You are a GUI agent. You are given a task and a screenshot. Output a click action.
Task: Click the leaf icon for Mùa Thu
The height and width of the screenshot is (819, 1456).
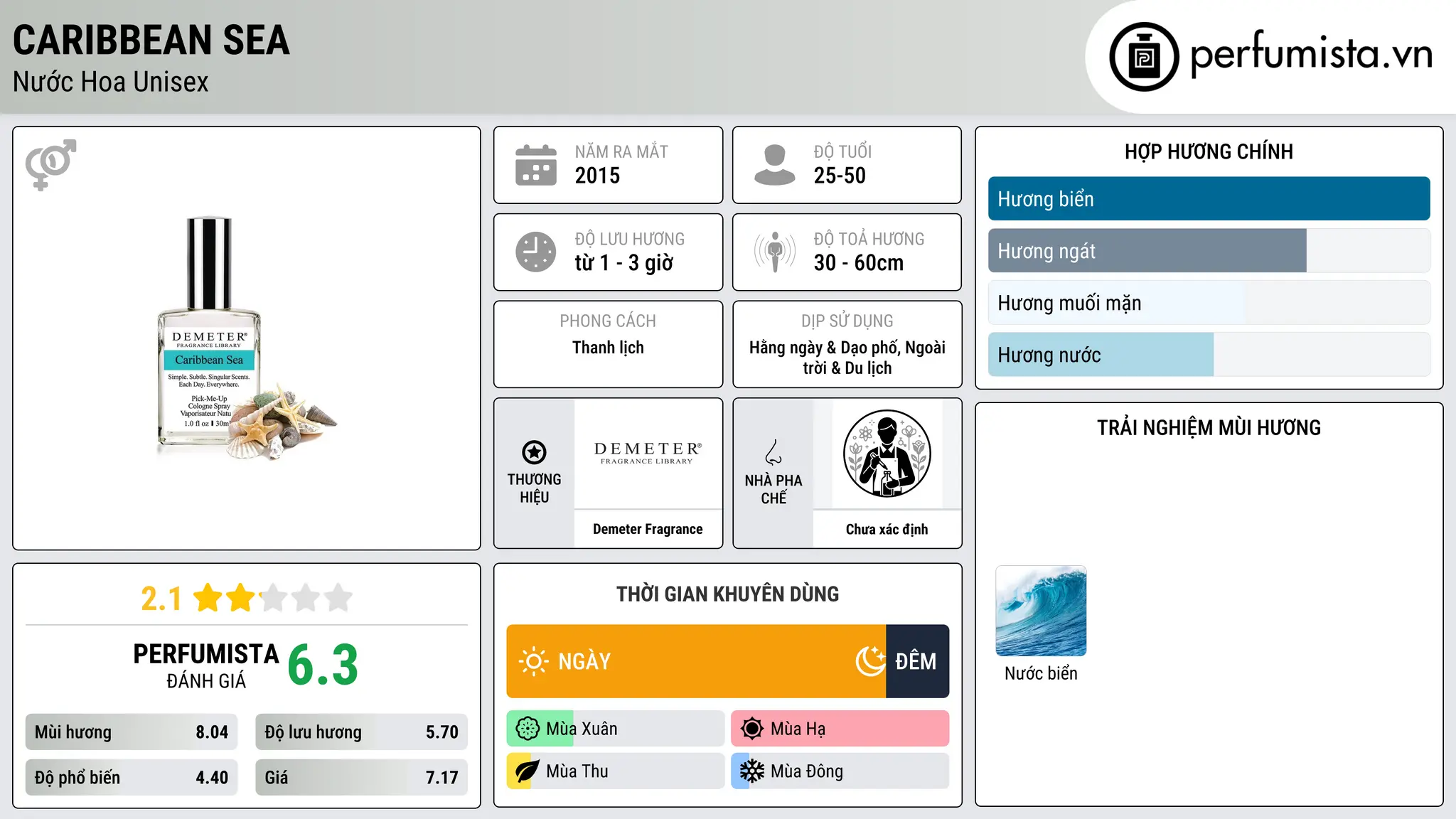(528, 771)
